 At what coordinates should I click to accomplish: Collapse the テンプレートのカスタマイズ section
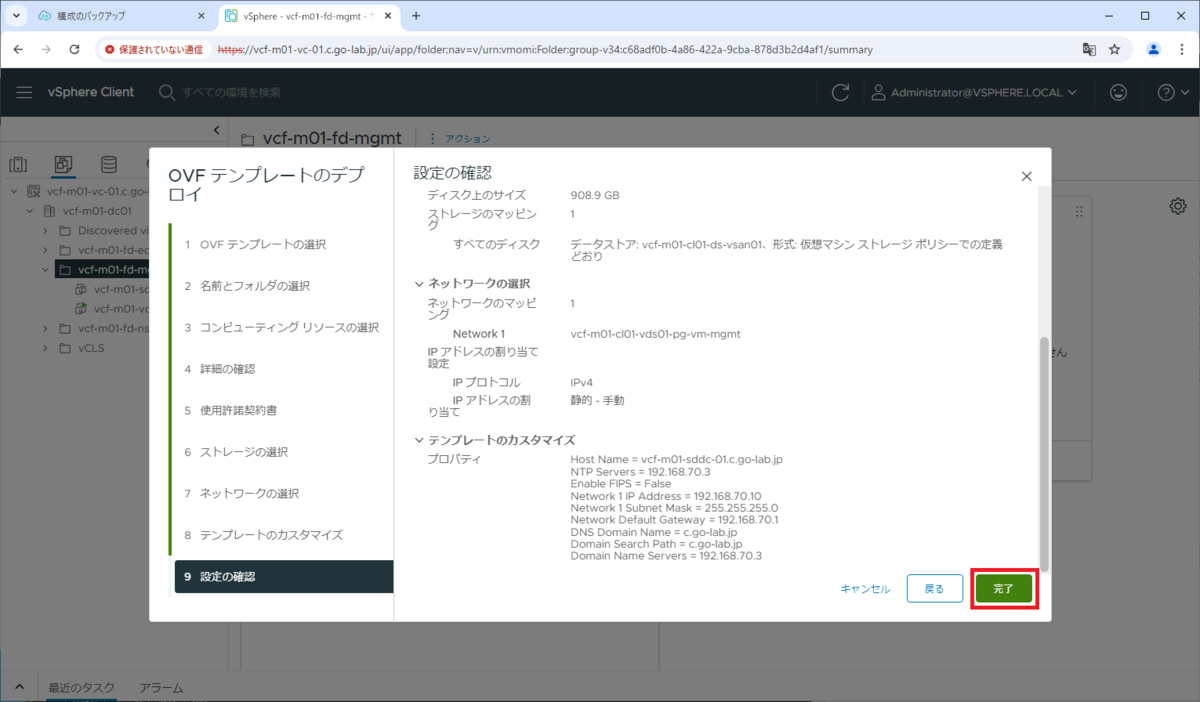point(420,440)
